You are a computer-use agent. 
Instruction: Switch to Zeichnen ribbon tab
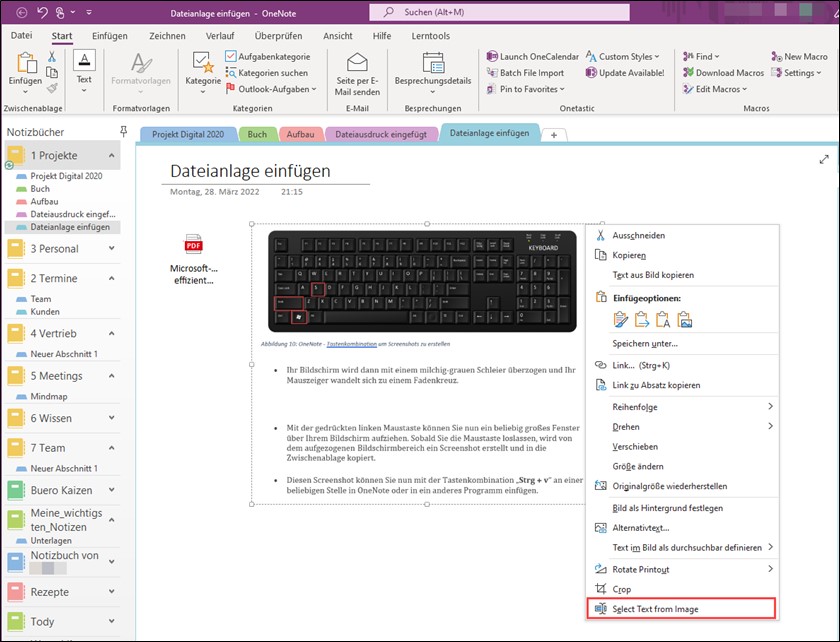click(167, 36)
